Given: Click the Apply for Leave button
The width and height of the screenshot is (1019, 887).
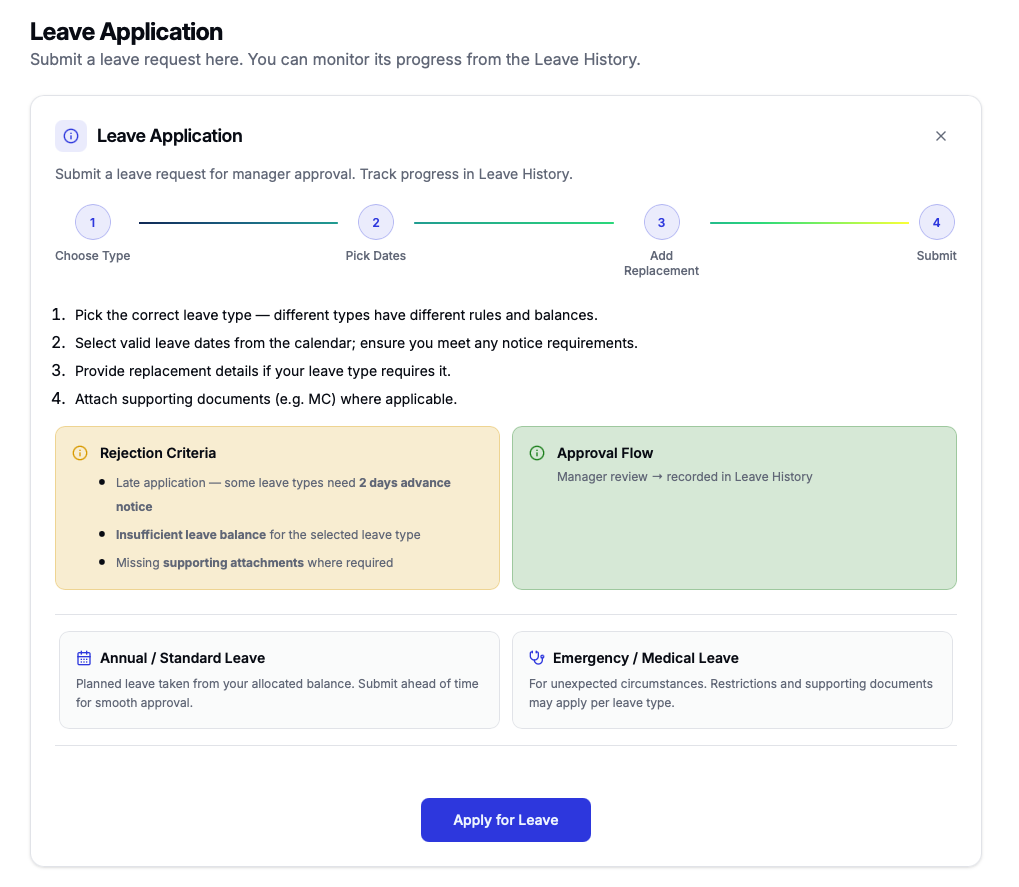Looking at the screenshot, I should (x=506, y=820).
